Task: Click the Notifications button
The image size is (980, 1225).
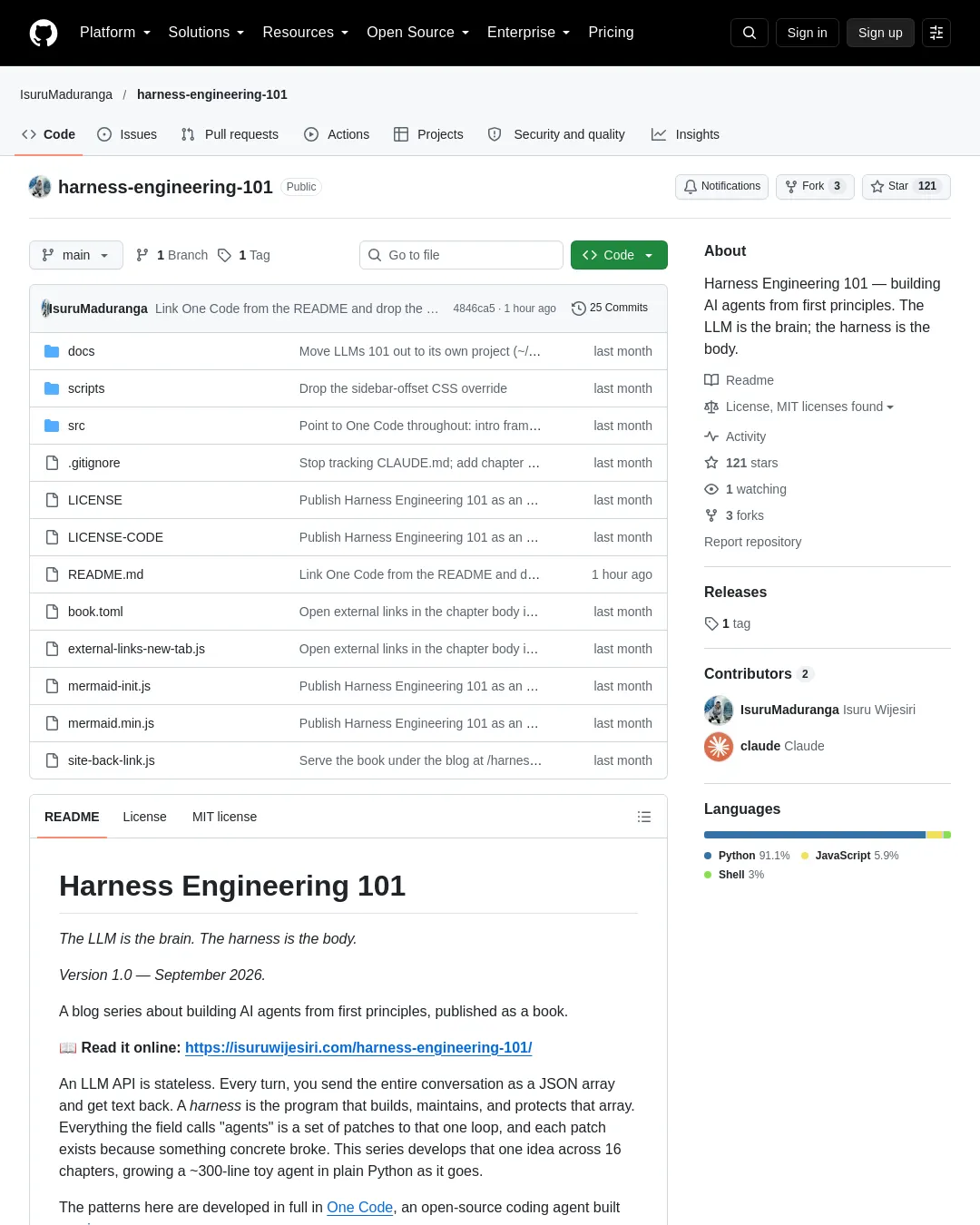Action: pos(722,187)
